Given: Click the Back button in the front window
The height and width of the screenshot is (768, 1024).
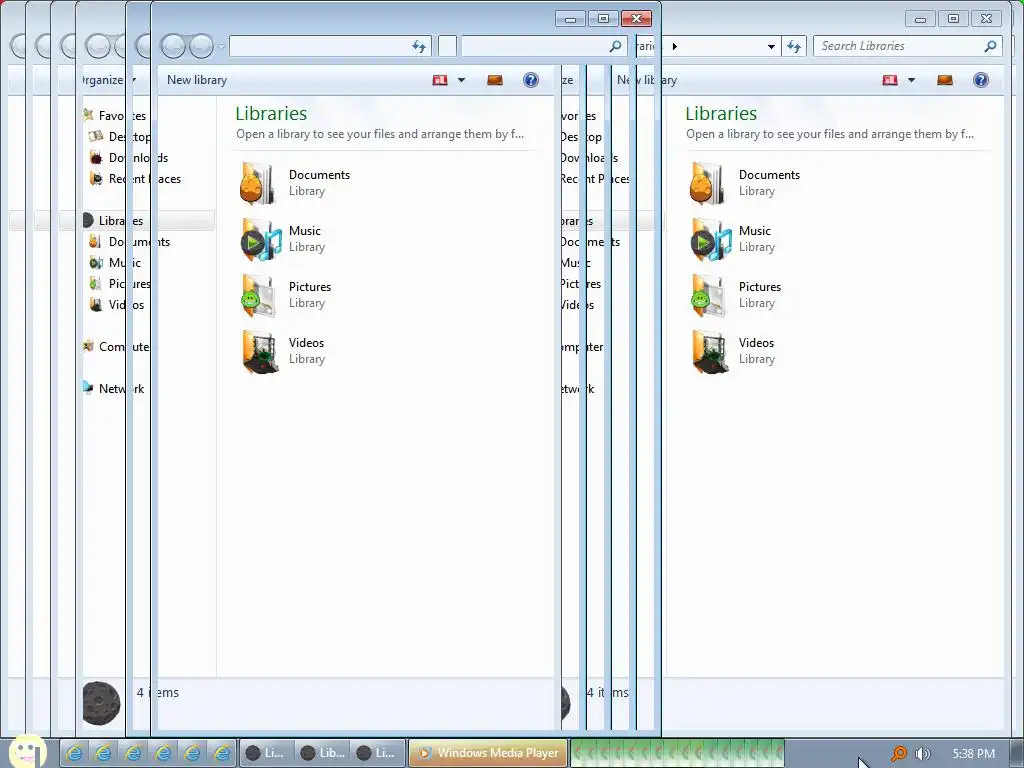Looking at the screenshot, I should (x=173, y=46).
